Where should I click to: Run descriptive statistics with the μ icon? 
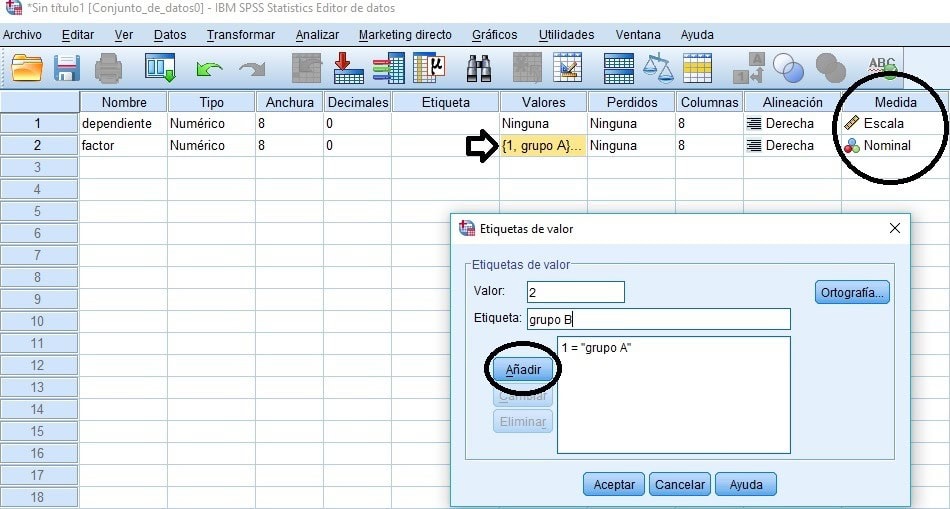pyautogui.click(x=429, y=68)
